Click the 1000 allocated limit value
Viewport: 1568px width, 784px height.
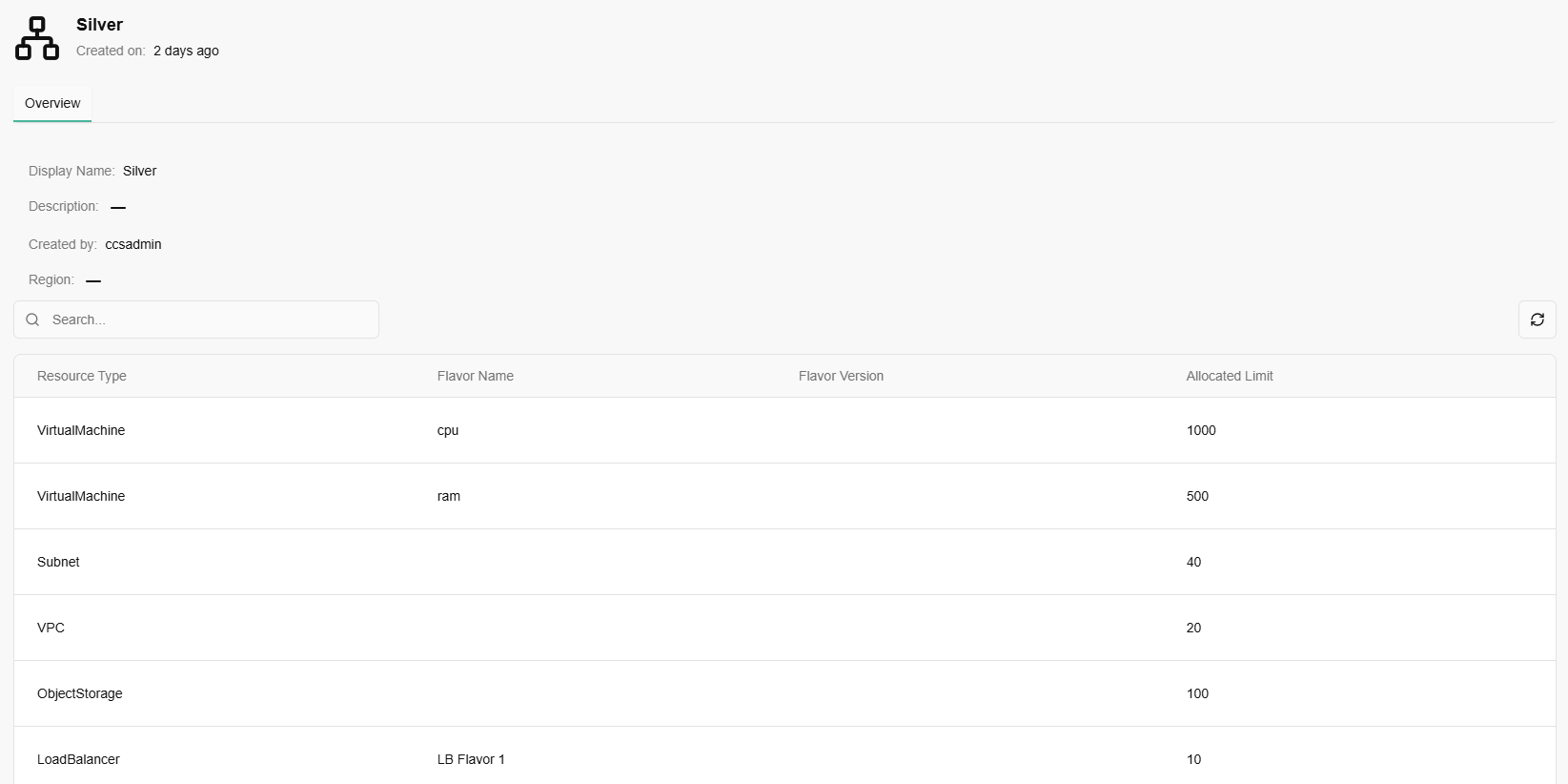(1201, 430)
